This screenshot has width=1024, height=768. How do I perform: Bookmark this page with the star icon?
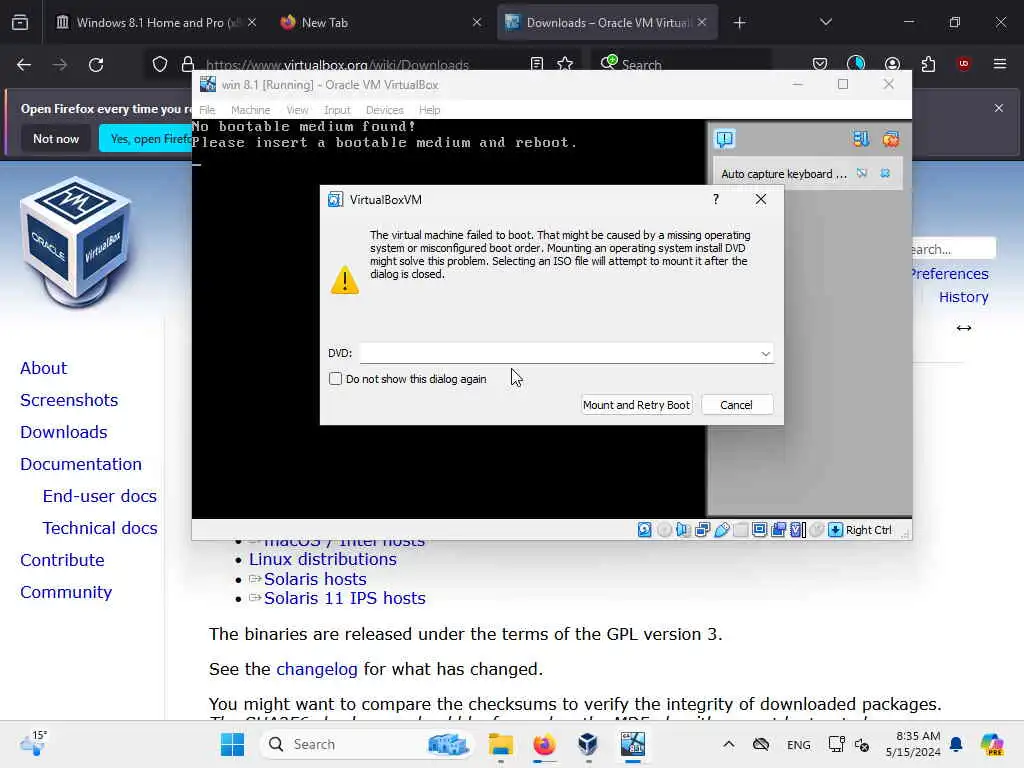point(565,64)
